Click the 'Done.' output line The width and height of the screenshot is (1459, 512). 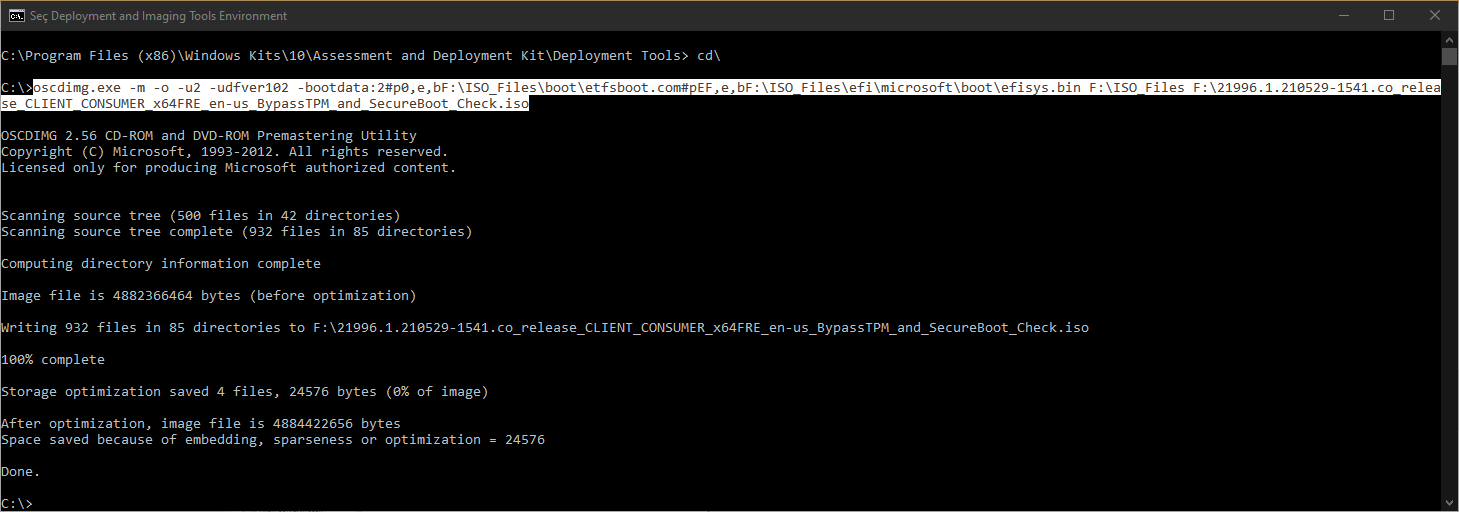[21, 471]
